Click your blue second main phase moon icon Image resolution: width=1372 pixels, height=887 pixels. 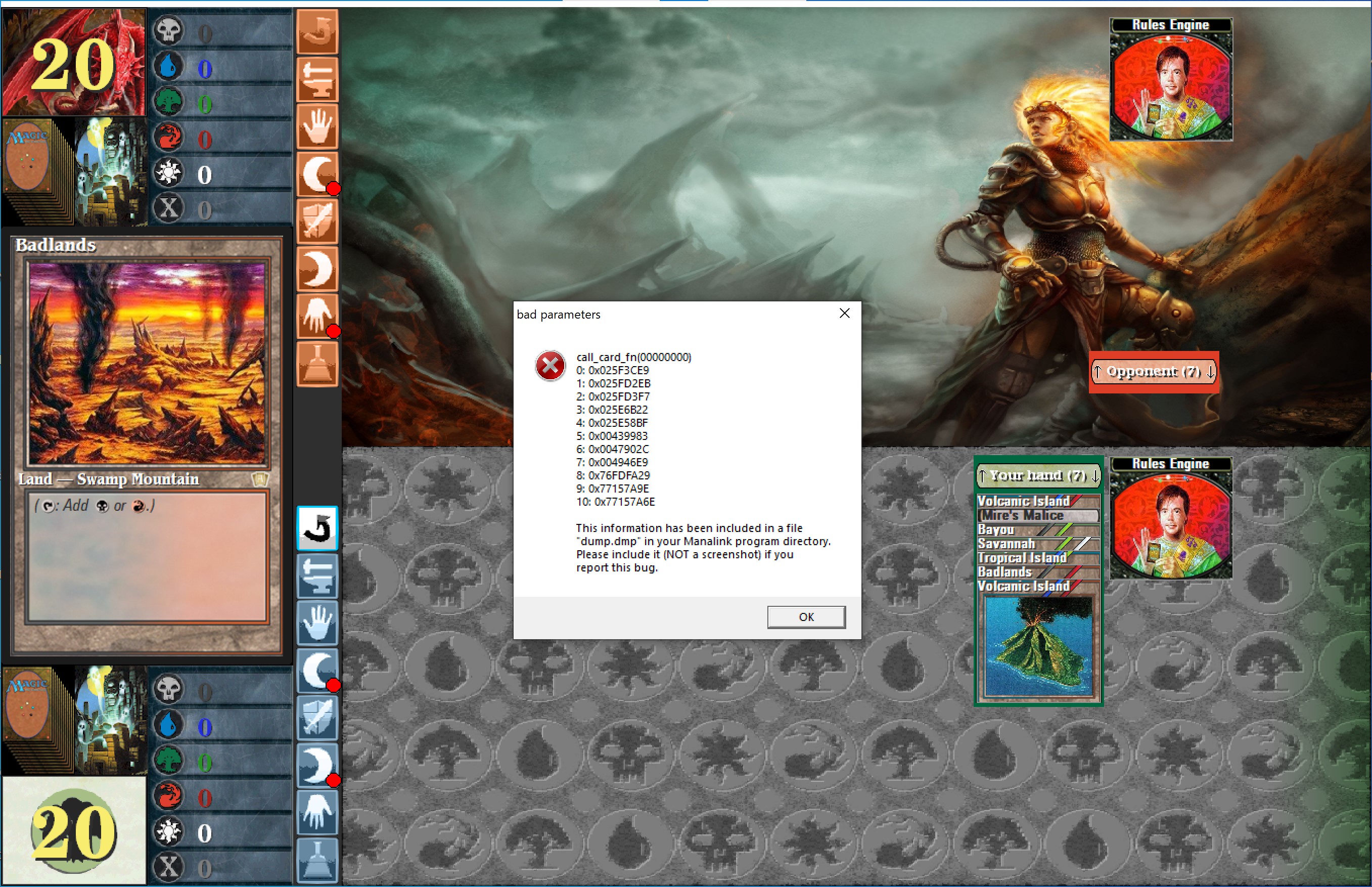pyautogui.click(x=317, y=765)
